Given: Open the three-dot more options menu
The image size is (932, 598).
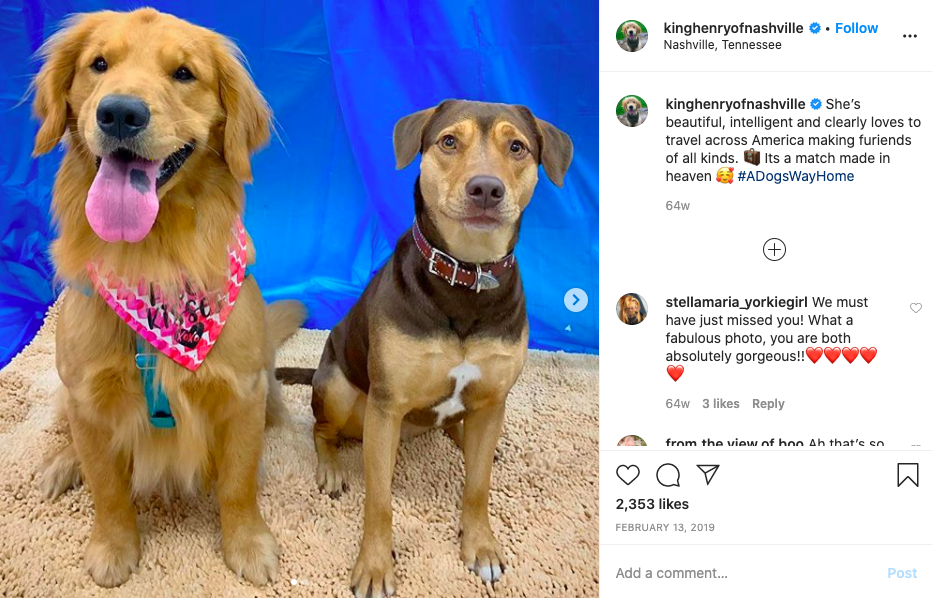Looking at the screenshot, I should click(909, 36).
